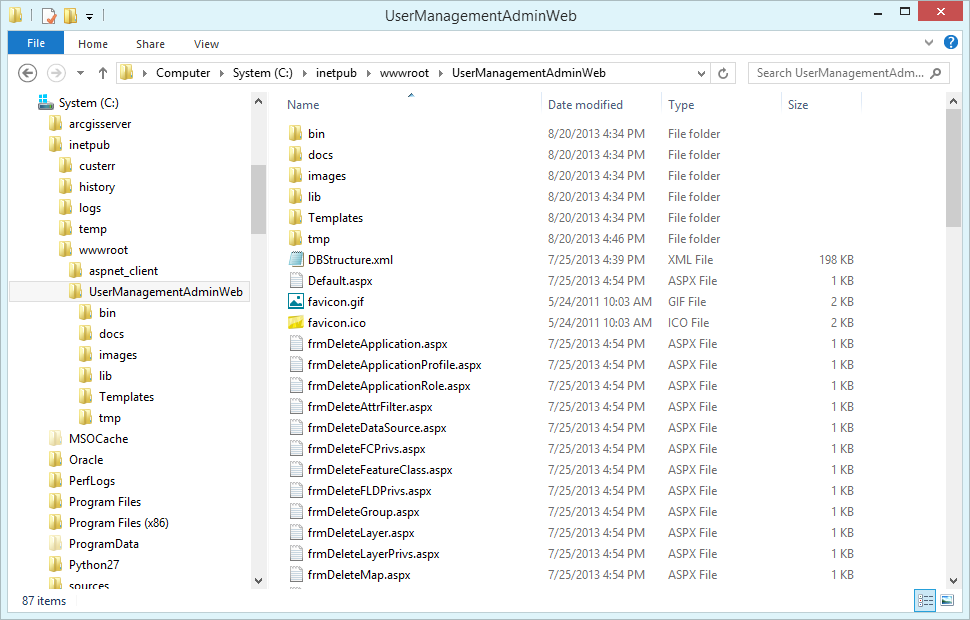Select the Templates folder in the sidebar
Screen dimensions: 970x620
pos(126,396)
